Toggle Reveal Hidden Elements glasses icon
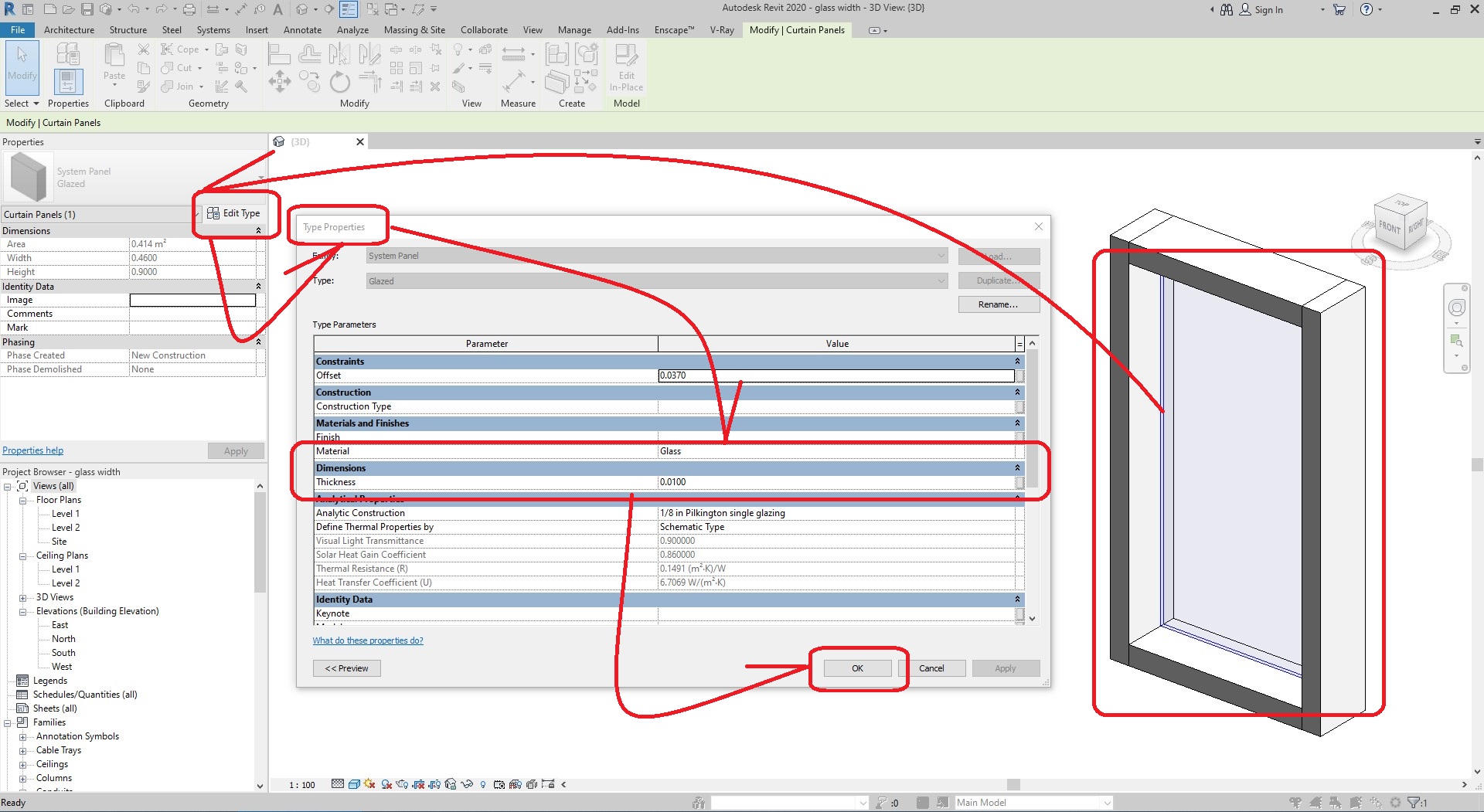 (467, 785)
